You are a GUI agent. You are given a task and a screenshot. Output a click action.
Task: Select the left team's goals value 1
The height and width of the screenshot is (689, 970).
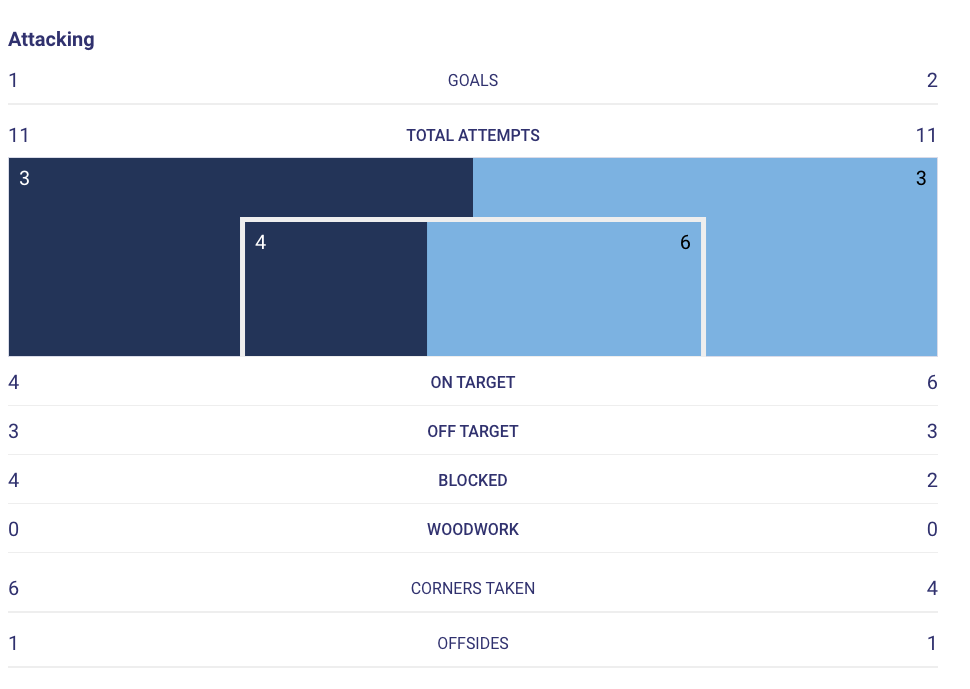(13, 81)
